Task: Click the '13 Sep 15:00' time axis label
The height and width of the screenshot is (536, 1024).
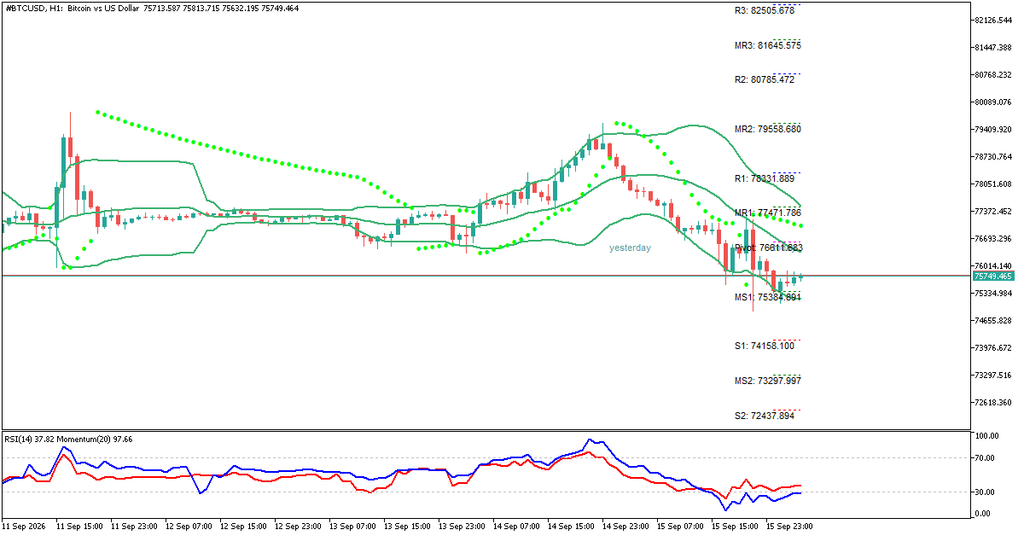Action: pos(408,526)
